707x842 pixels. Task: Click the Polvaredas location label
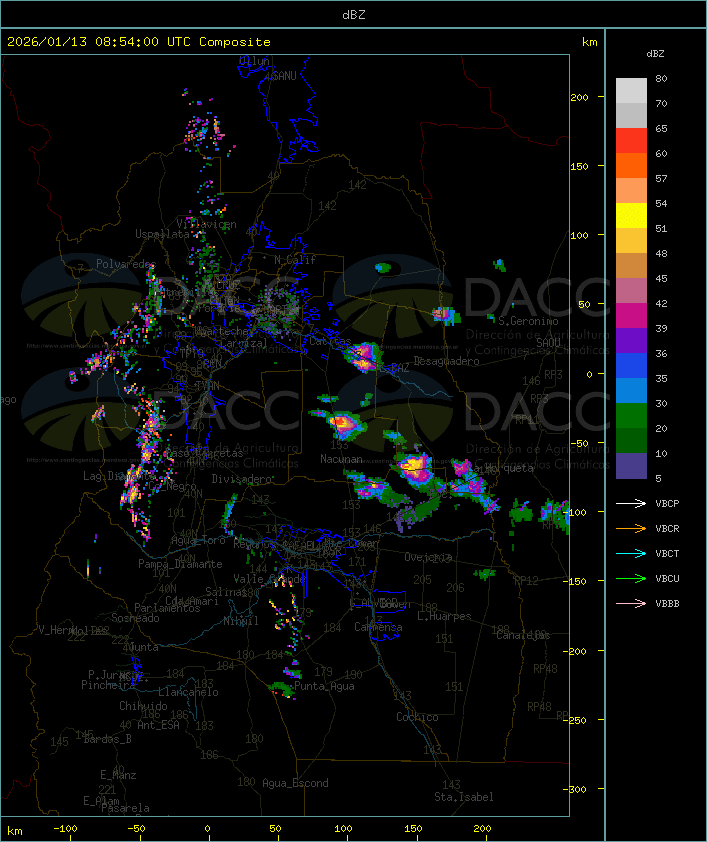click(x=125, y=264)
